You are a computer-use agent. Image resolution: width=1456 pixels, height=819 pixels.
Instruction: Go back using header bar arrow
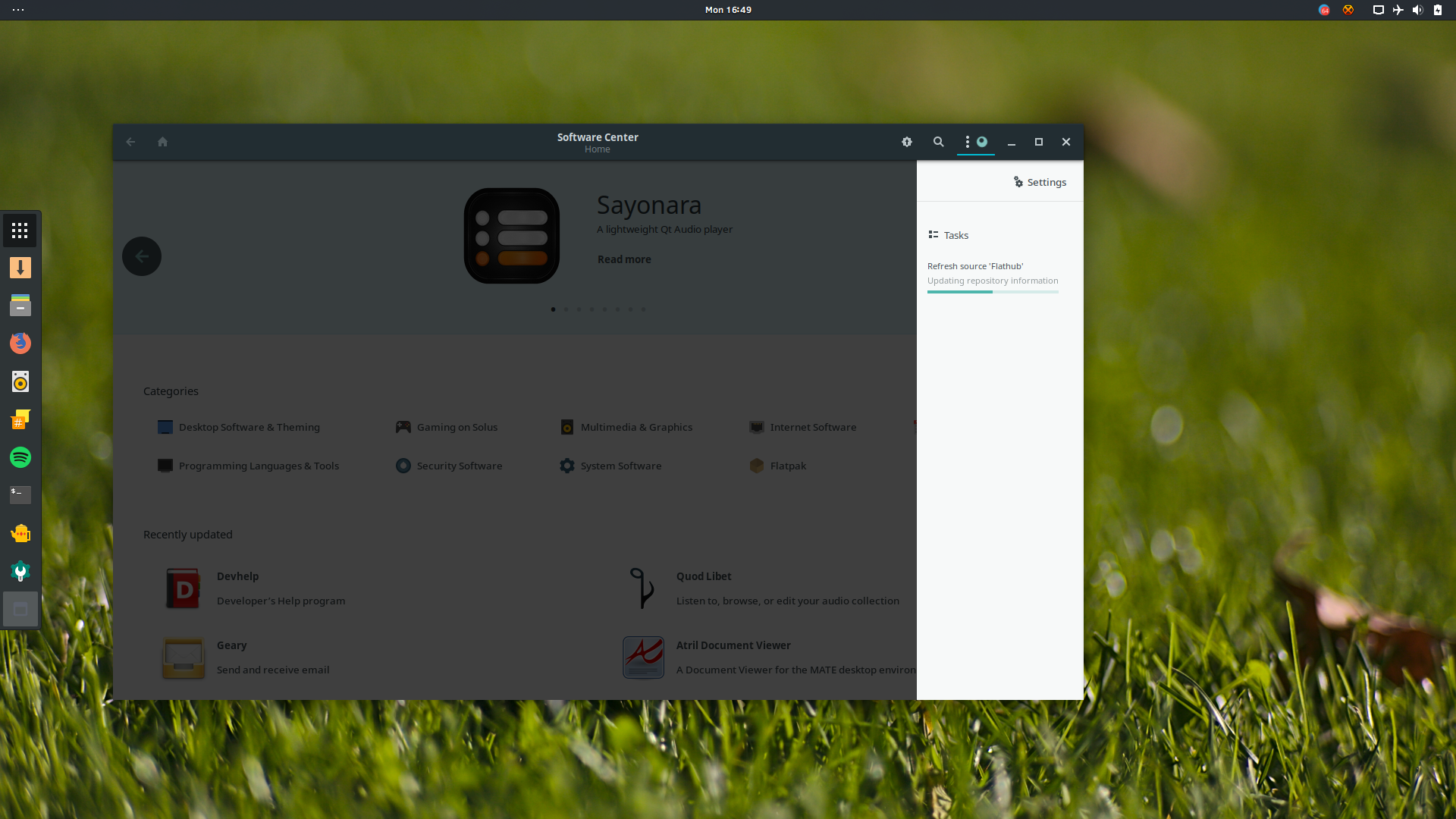[130, 142]
